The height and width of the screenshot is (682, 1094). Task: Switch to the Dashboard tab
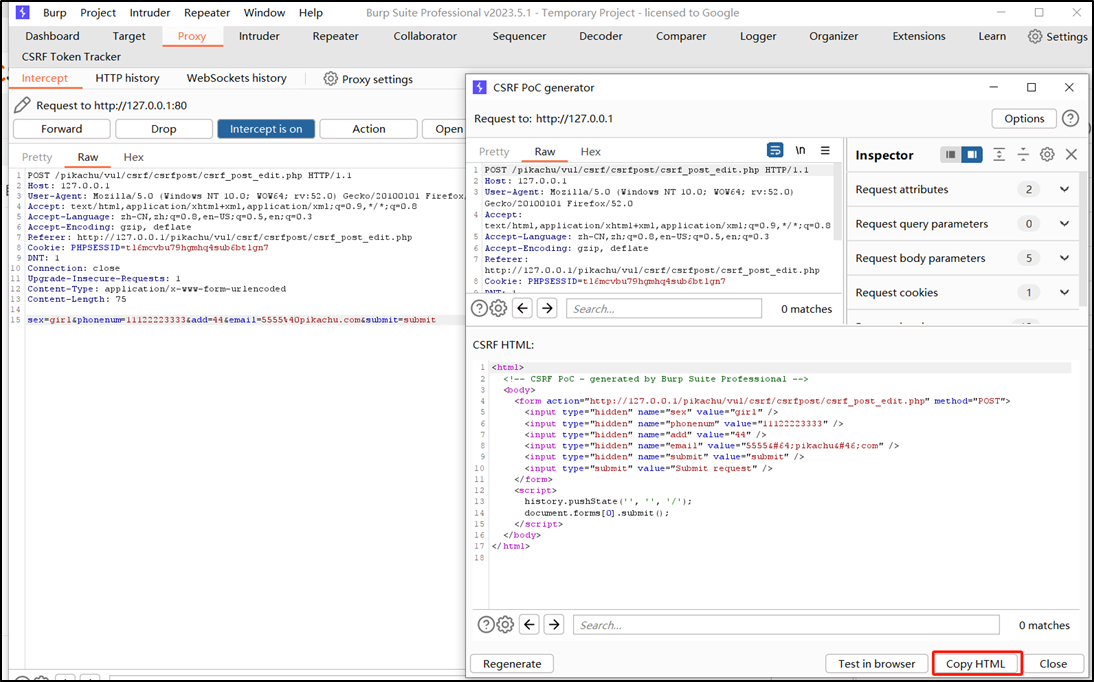point(52,36)
